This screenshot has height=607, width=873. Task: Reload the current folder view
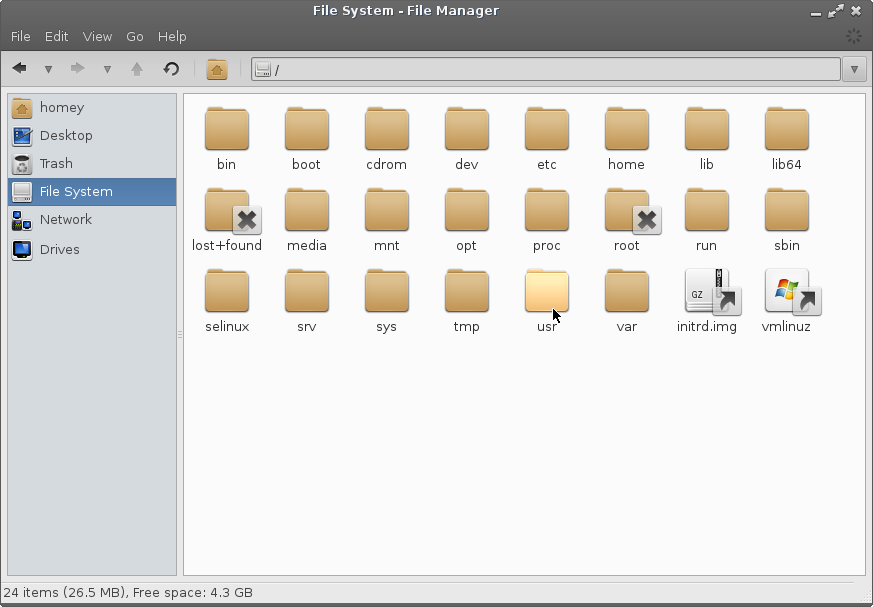[x=171, y=68]
